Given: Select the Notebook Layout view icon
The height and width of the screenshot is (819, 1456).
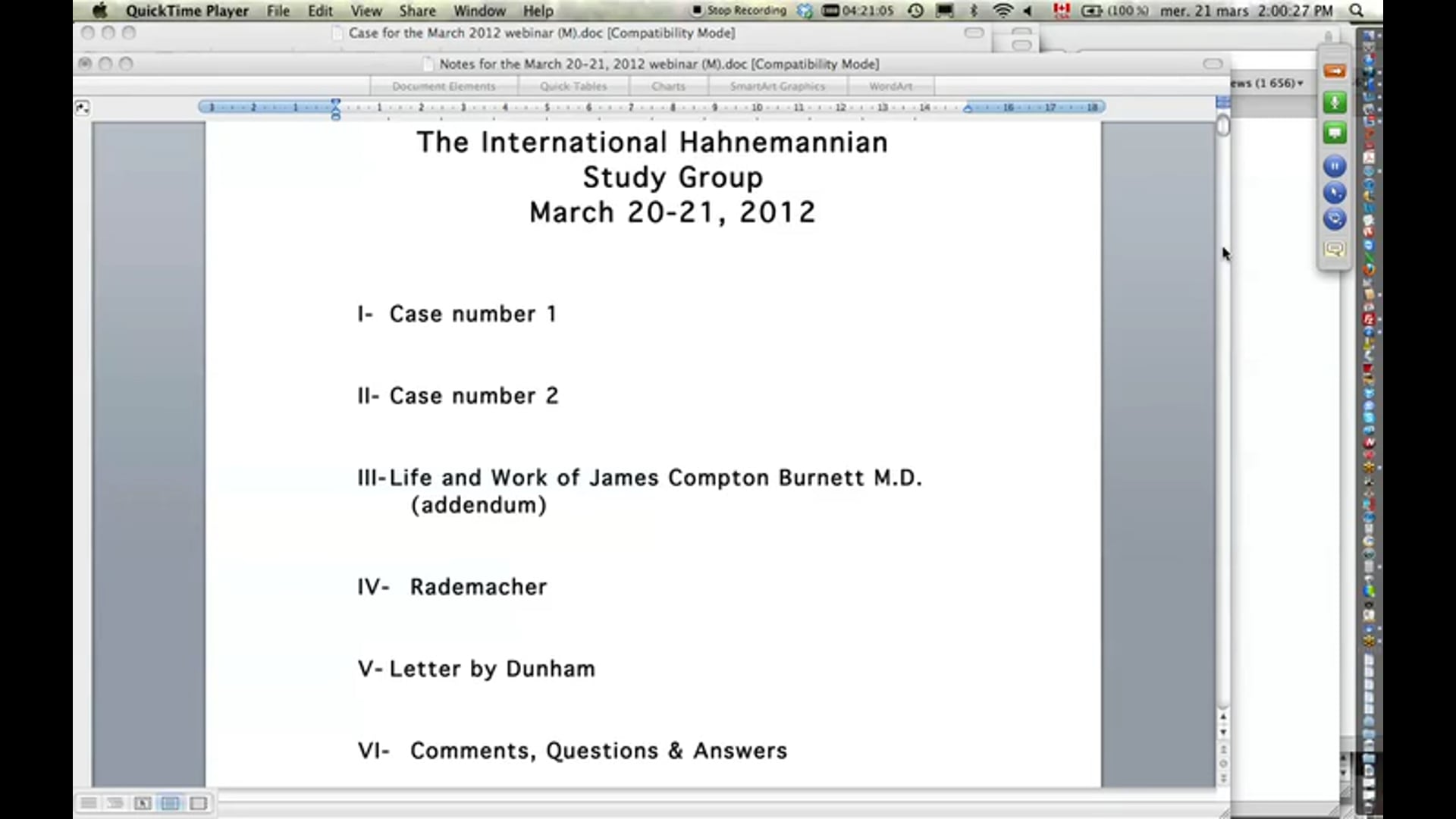Looking at the screenshot, I should 199,803.
